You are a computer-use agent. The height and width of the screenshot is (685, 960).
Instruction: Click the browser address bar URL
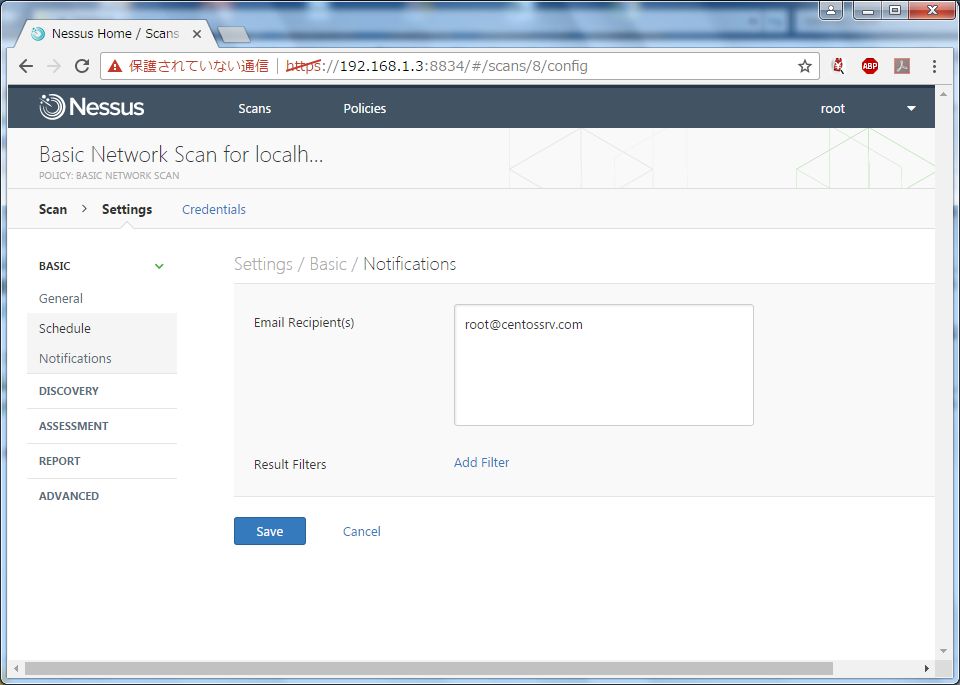(x=437, y=66)
